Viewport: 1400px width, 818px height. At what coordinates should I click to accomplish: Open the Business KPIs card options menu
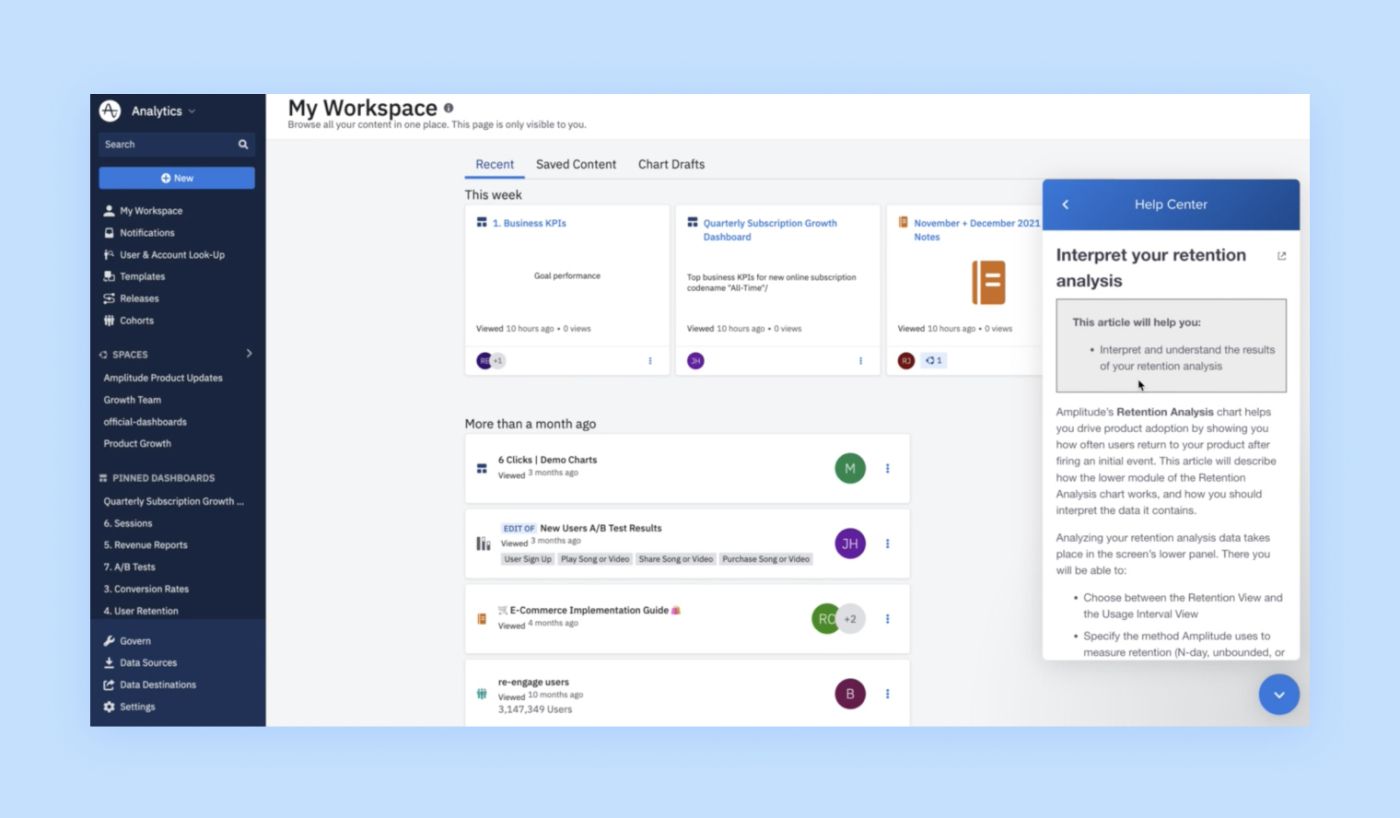pyautogui.click(x=650, y=361)
